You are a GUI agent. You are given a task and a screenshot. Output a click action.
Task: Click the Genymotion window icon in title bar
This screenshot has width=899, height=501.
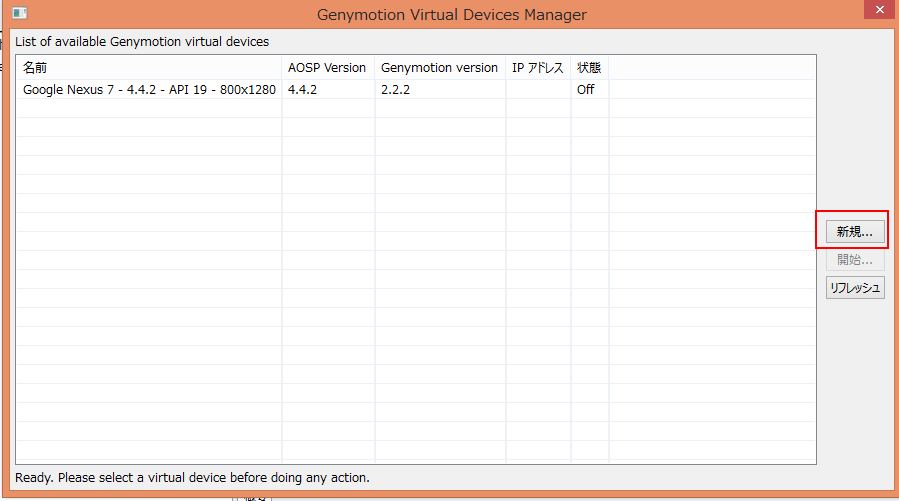[19, 13]
